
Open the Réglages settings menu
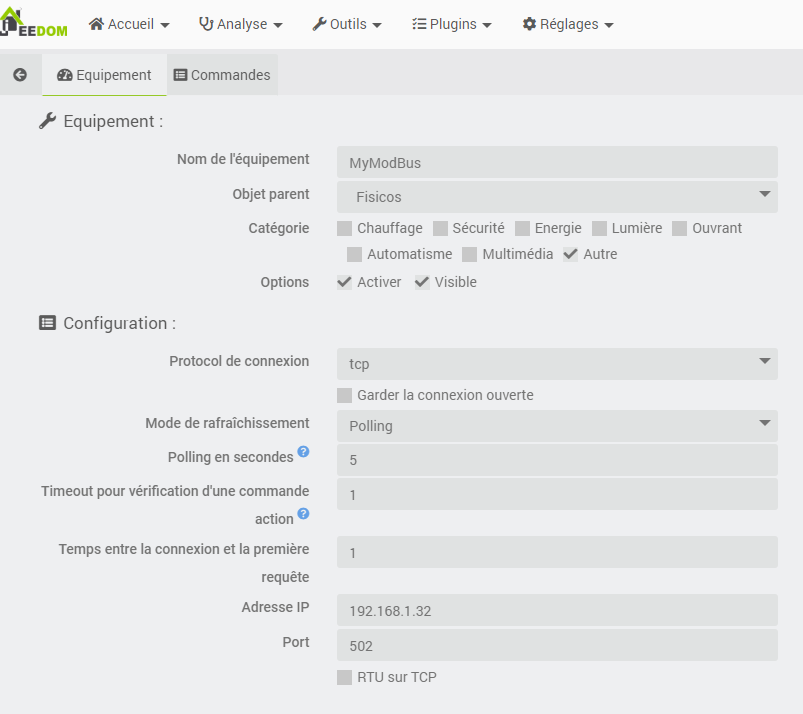pos(568,24)
